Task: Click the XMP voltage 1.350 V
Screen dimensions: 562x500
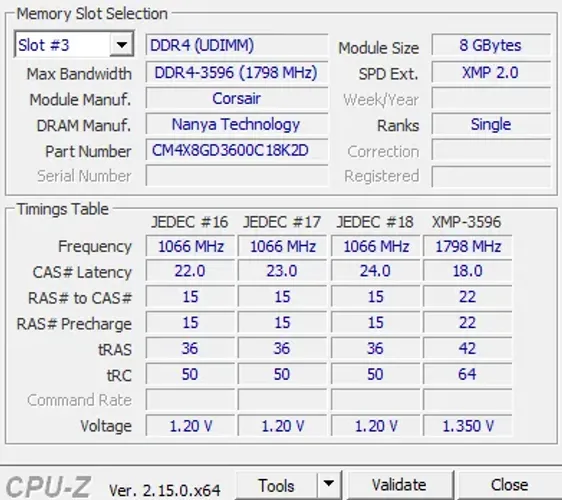Action: point(468,426)
